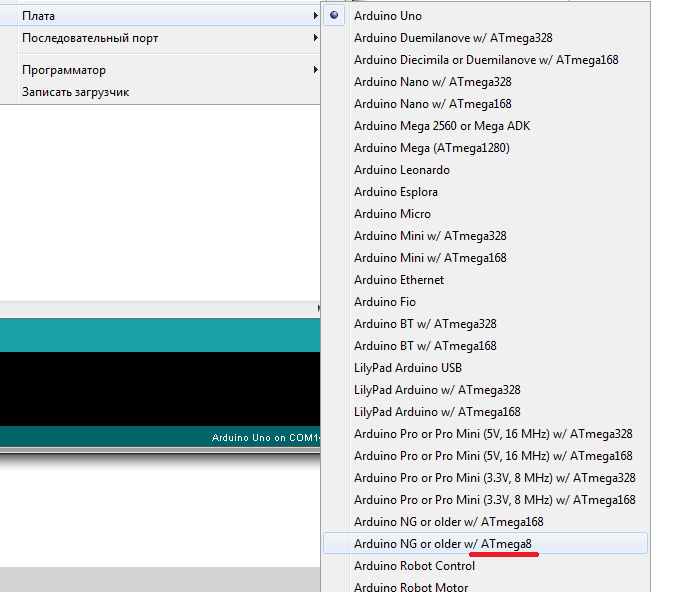Select Arduino Uno radio bullet
Screen dimensions: 682x592
coord(334,15)
